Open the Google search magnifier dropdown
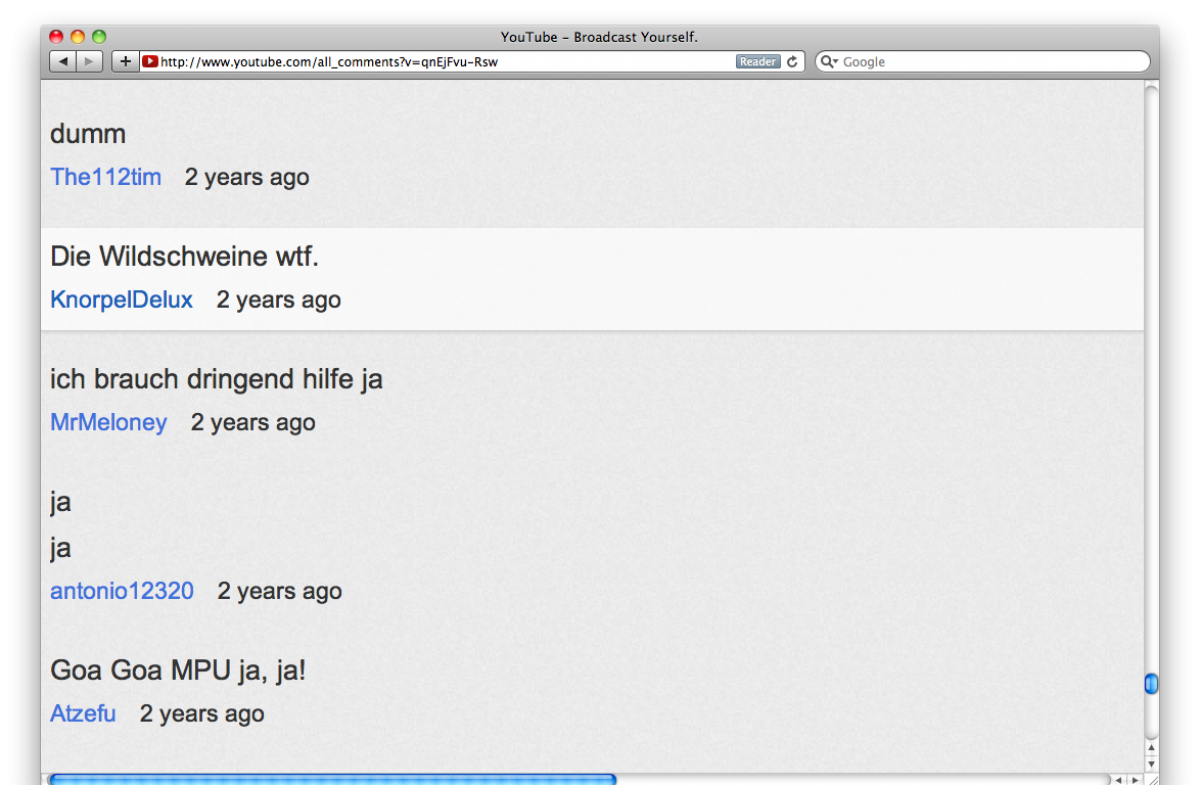 (829, 62)
